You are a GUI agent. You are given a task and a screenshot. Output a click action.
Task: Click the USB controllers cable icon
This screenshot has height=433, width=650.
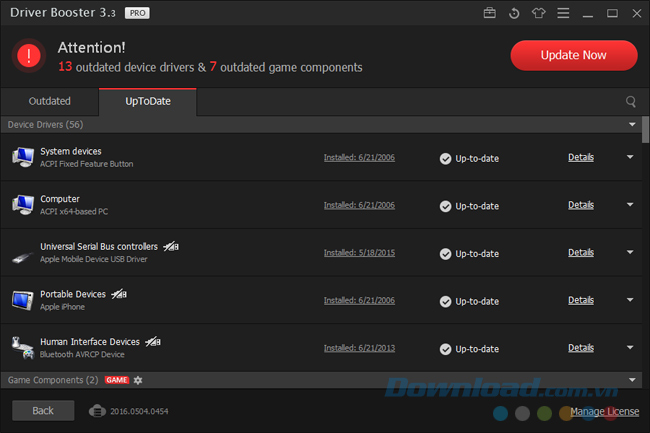pyautogui.click(x=23, y=258)
